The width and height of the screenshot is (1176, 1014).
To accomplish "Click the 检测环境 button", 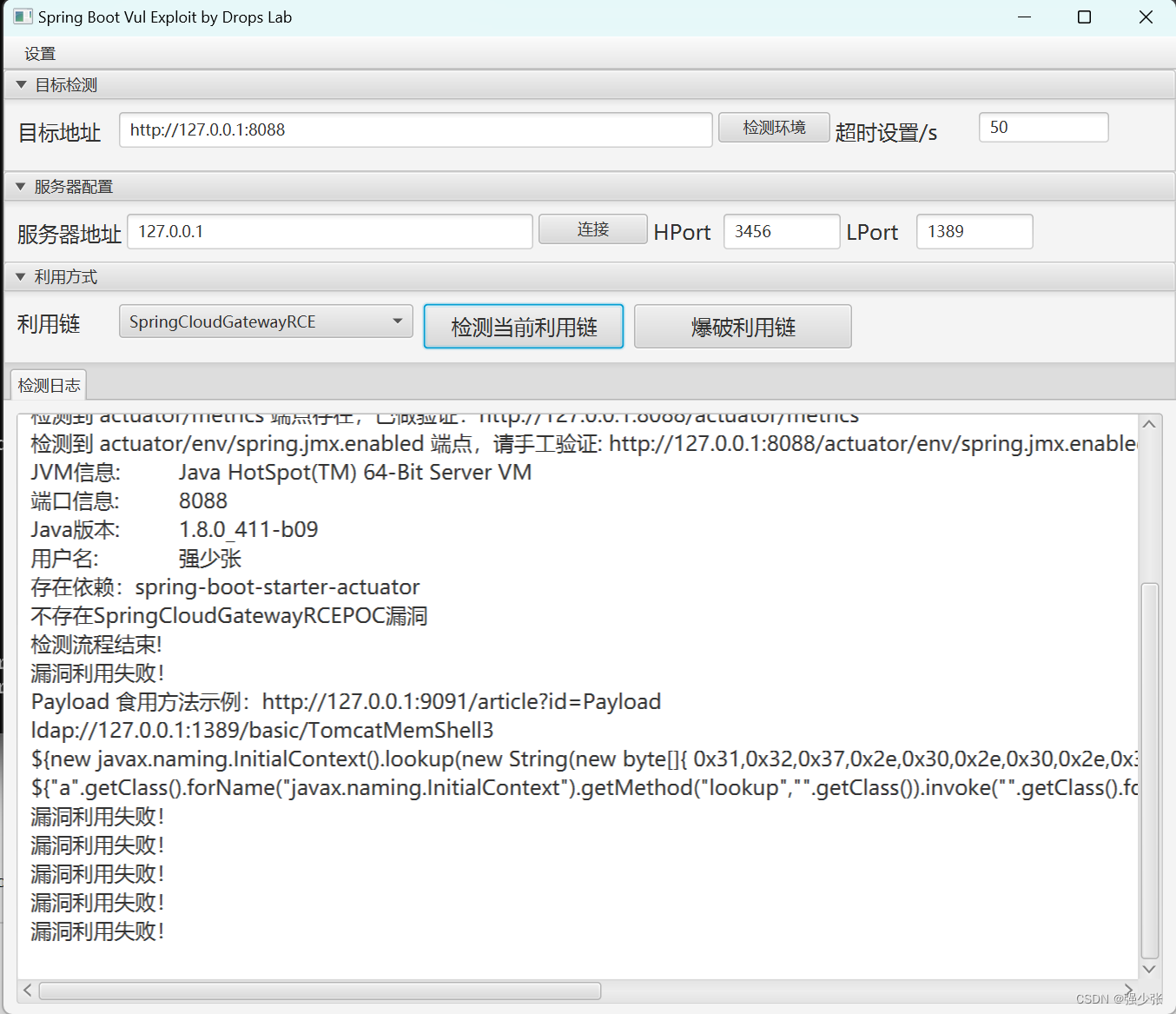I will pos(774,128).
